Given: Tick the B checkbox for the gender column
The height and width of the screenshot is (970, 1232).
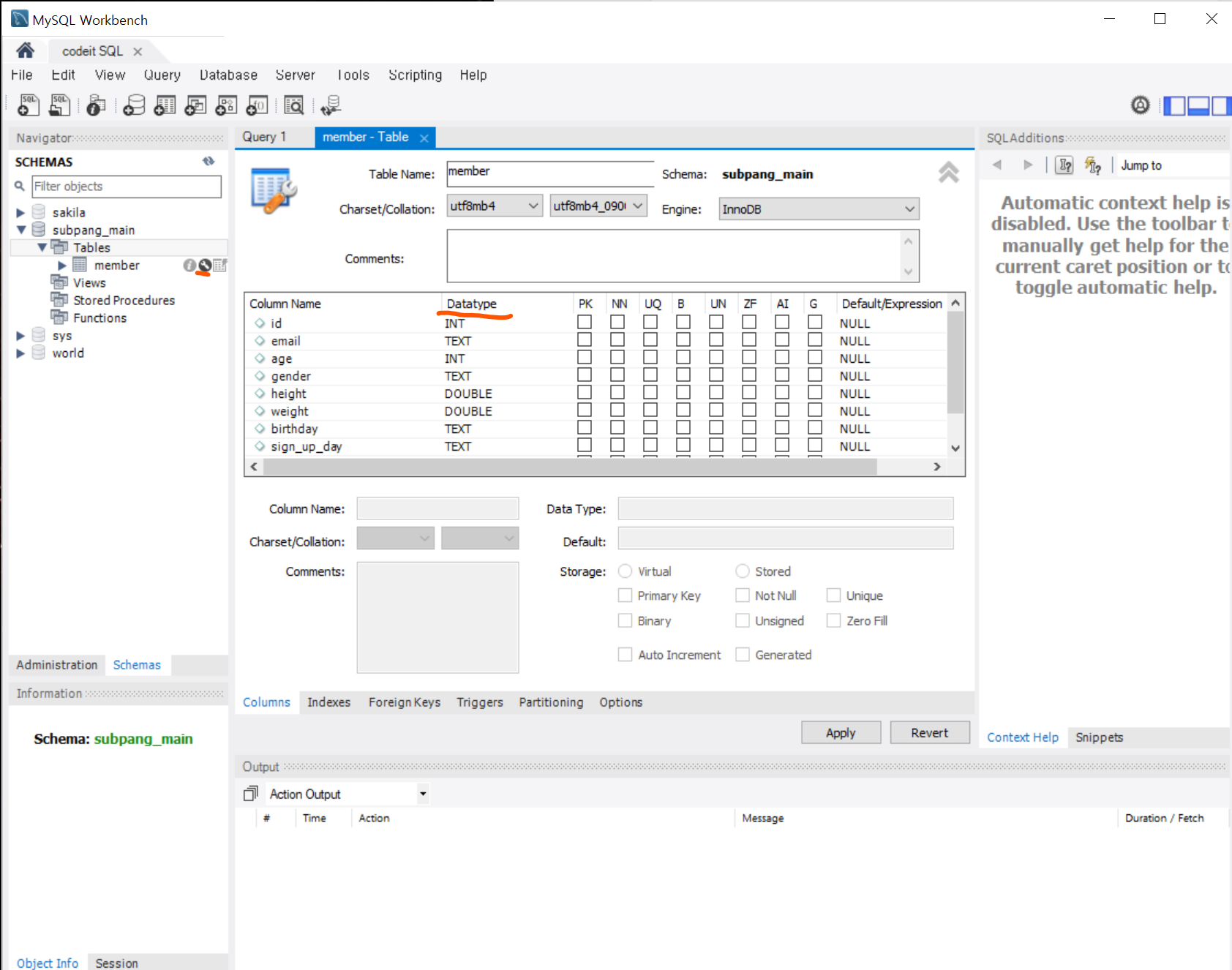Looking at the screenshot, I should click(x=683, y=375).
